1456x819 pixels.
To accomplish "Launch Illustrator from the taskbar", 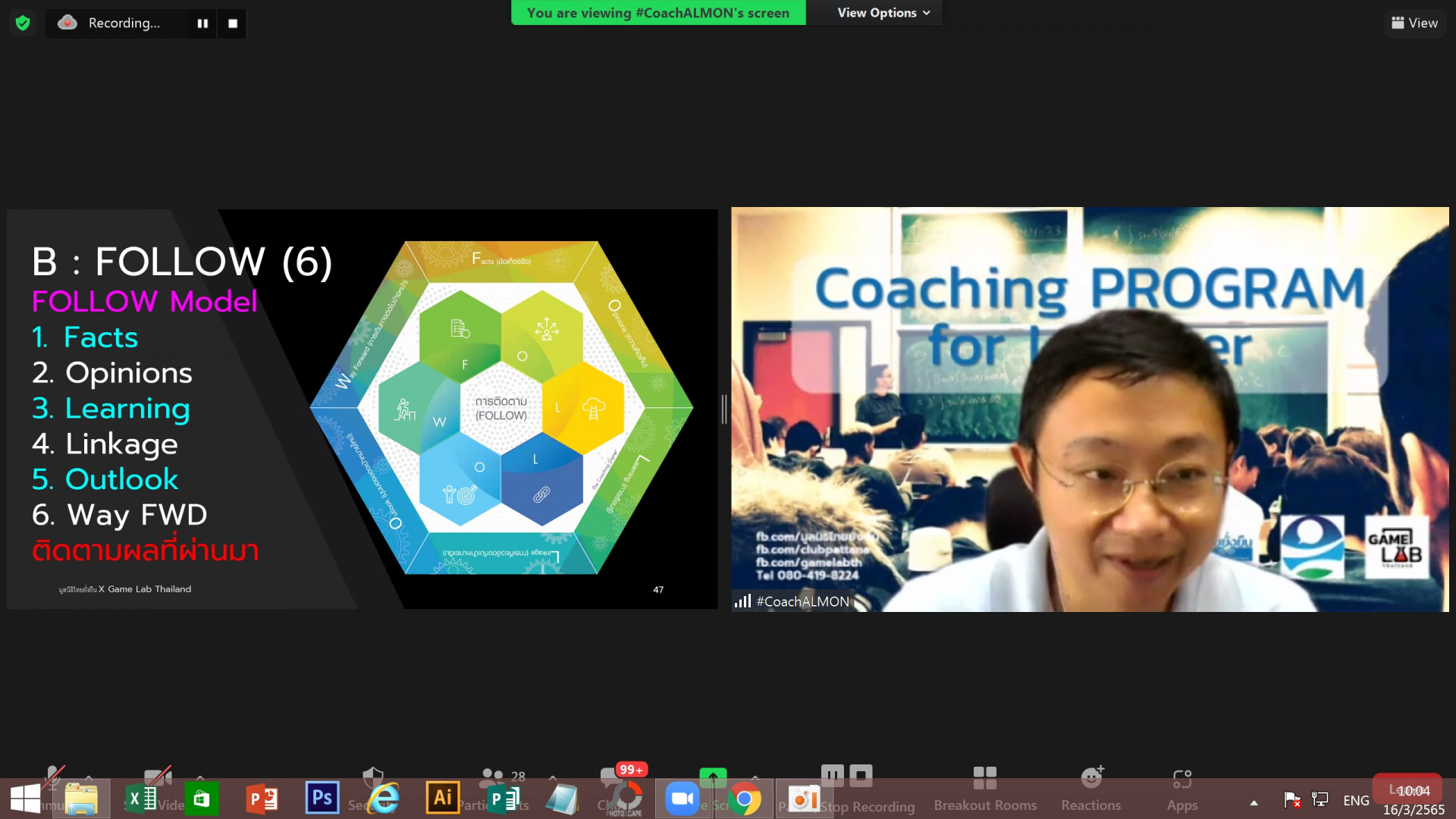I will click(x=442, y=799).
